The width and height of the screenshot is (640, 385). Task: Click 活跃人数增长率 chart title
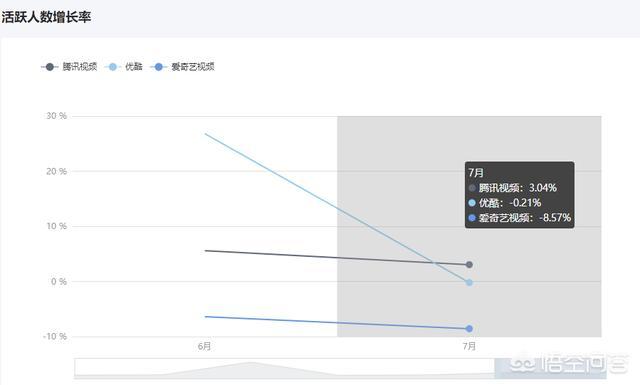click(x=46, y=17)
